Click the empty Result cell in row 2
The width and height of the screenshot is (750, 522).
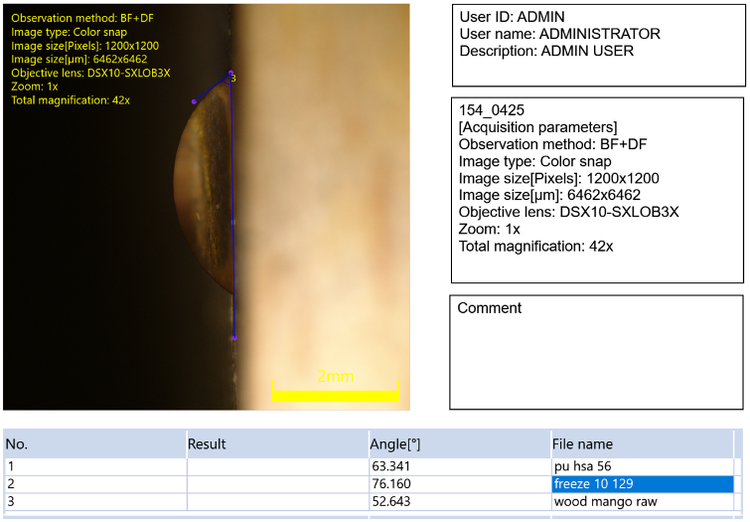[x=275, y=484]
